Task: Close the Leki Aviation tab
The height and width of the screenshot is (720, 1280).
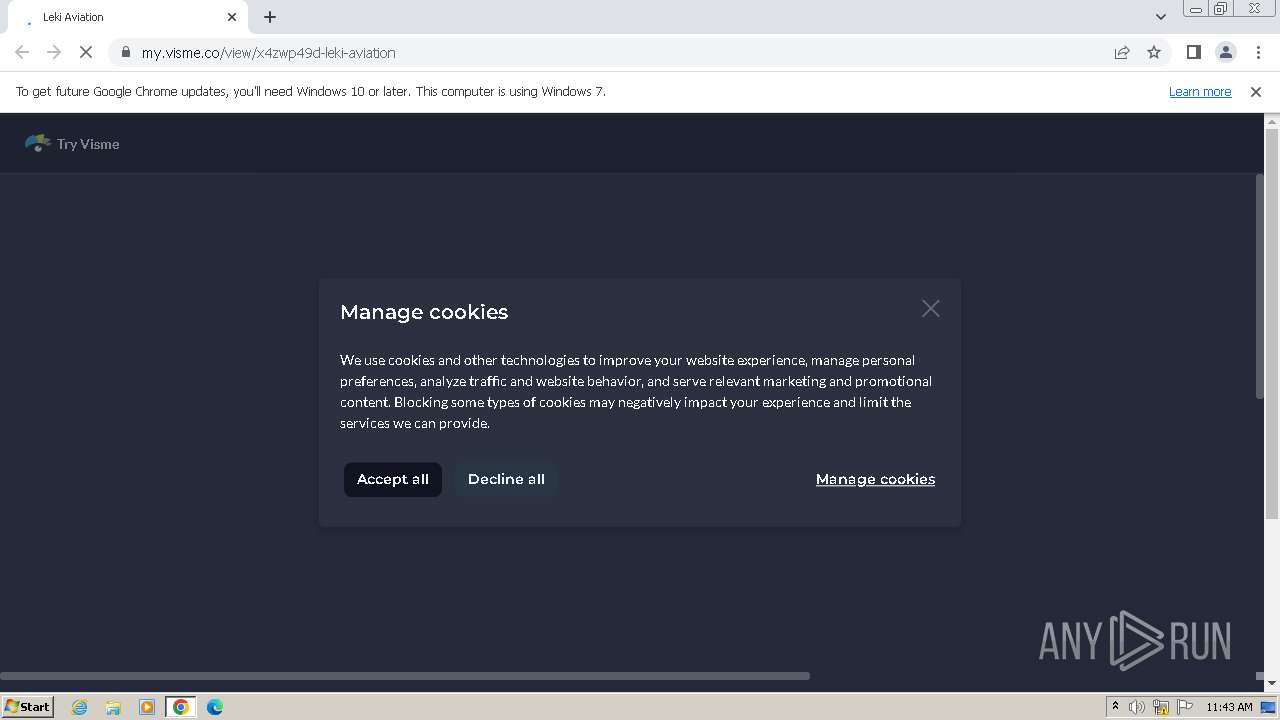Action: tap(232, 17)
